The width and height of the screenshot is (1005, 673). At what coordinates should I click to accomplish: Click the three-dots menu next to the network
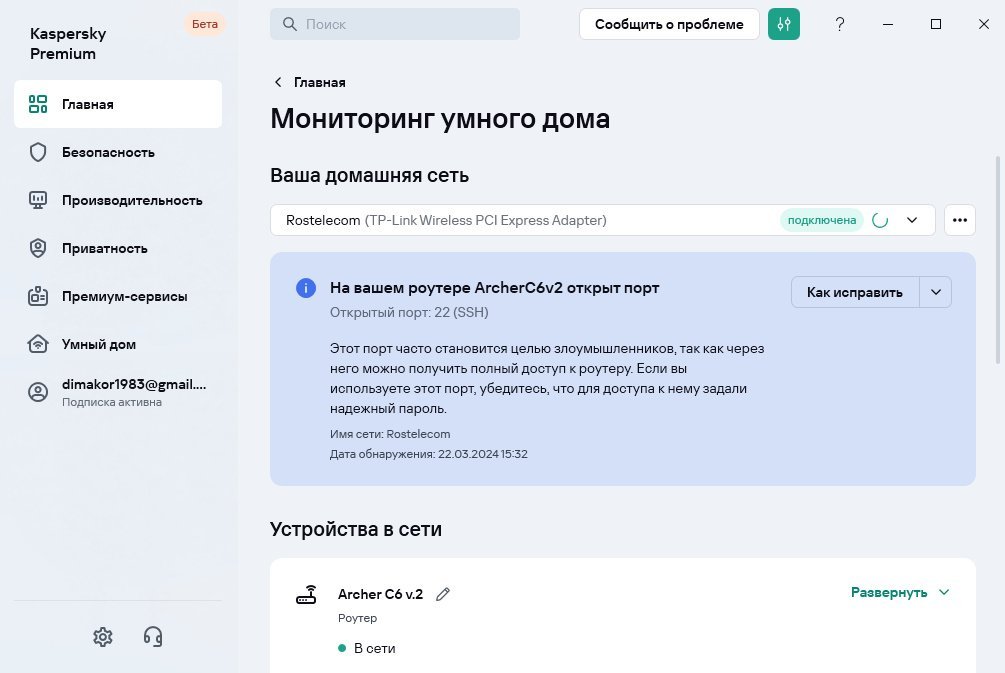coord(959,220)
